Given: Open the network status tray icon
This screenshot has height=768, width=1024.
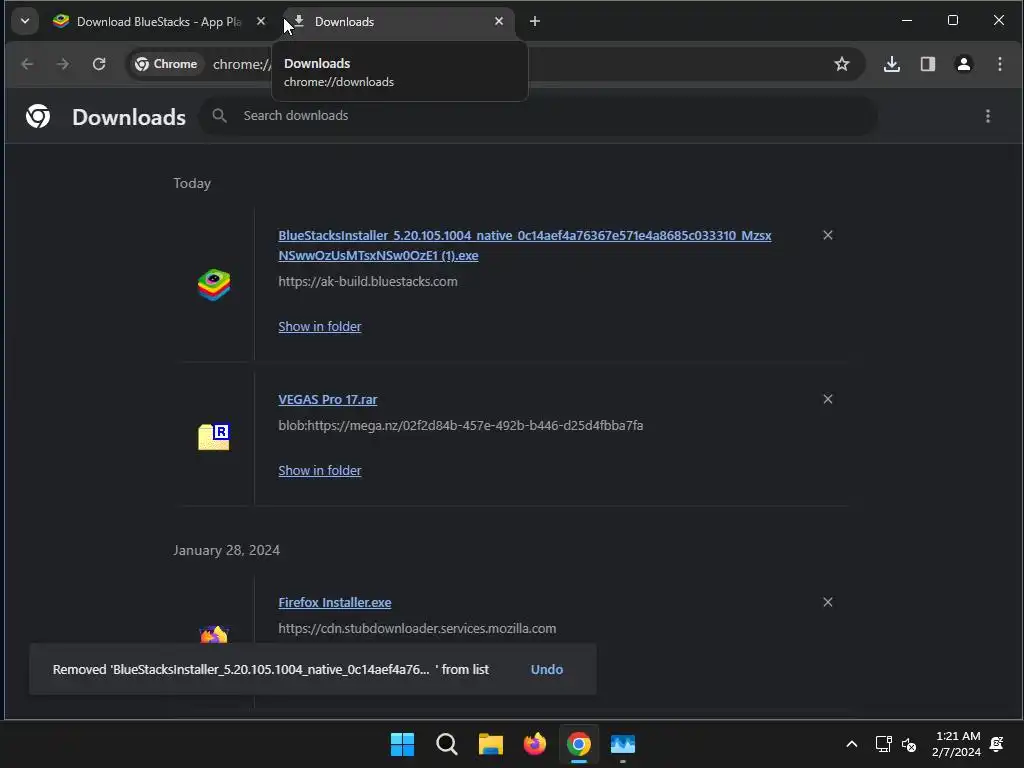Looking at the screenshot, I should 884,744.
